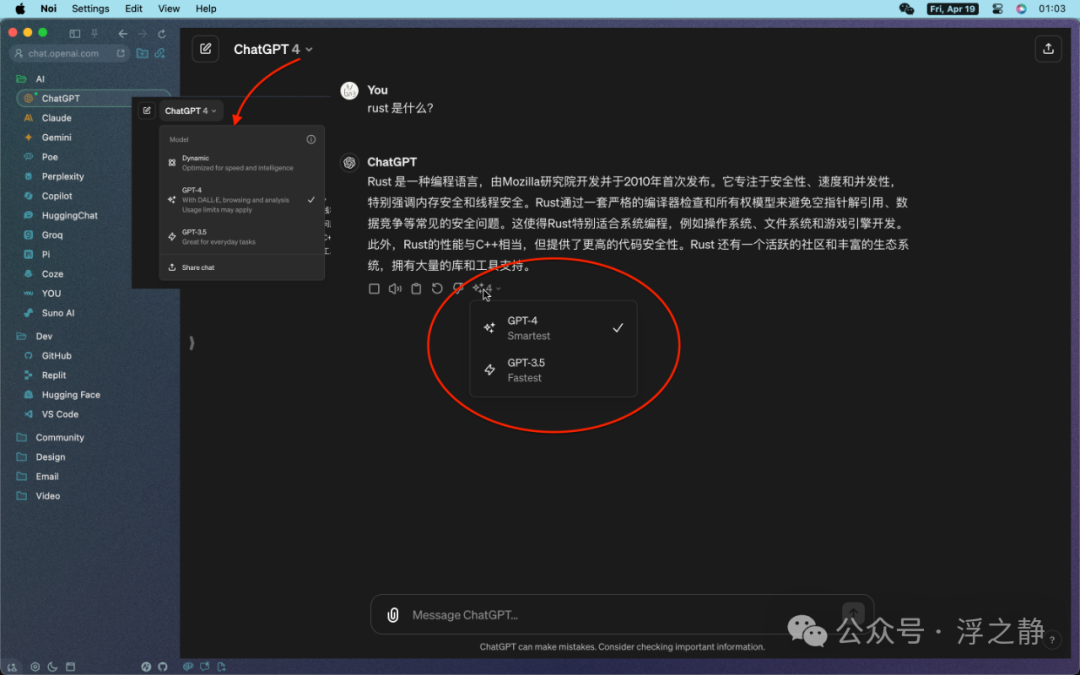Select GPT-3.5 Fastest in the popup

pos(553,370)
